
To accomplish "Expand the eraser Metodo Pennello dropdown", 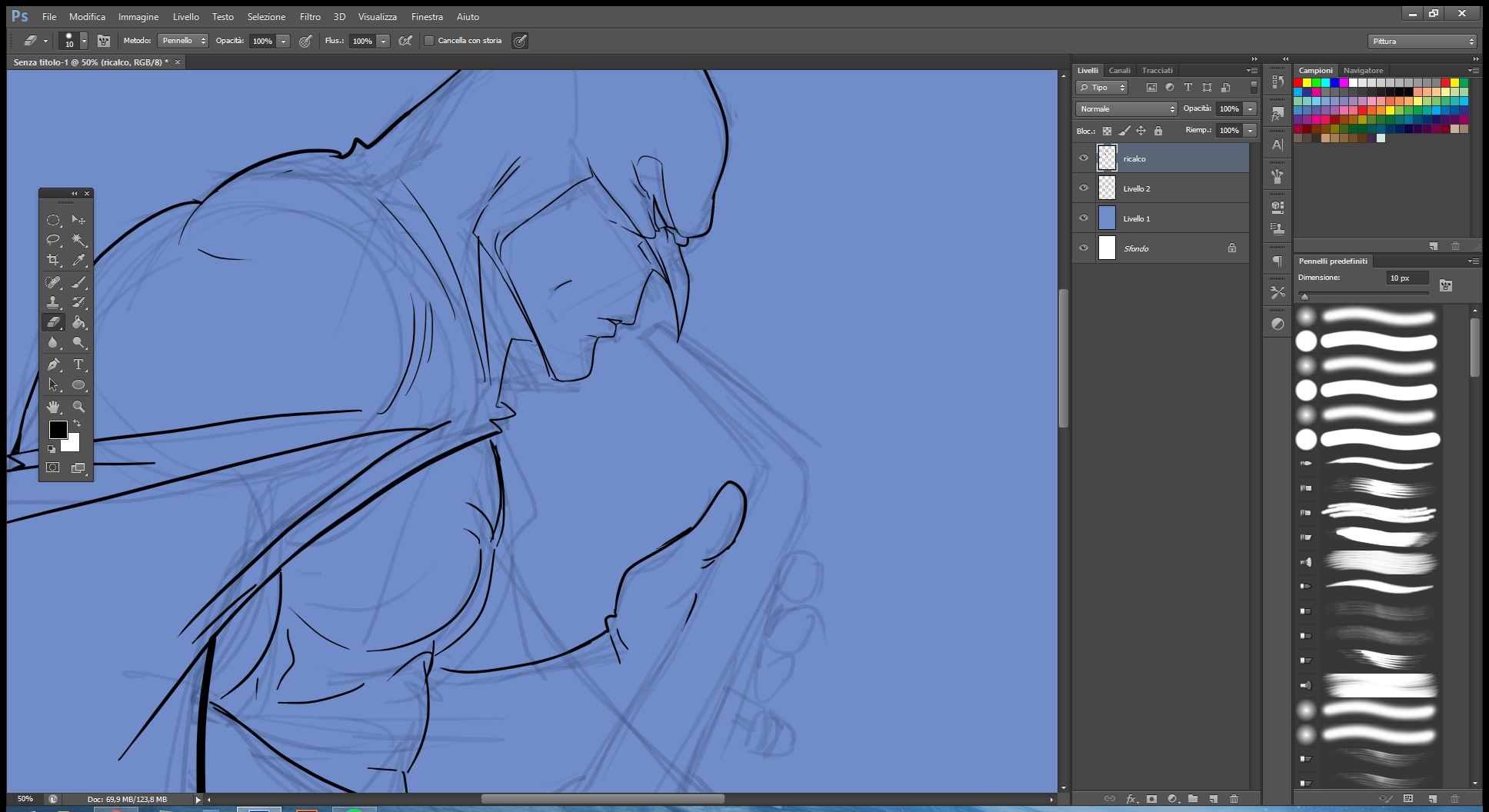I will pyautogui.click(x=183, y=41).
